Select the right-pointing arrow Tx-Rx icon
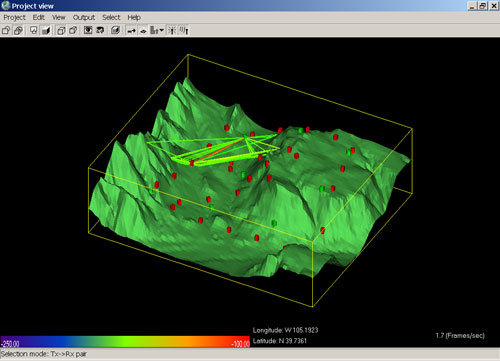This screenshot has height=361, width=500. pyautogui.click(x=131, y=31)
